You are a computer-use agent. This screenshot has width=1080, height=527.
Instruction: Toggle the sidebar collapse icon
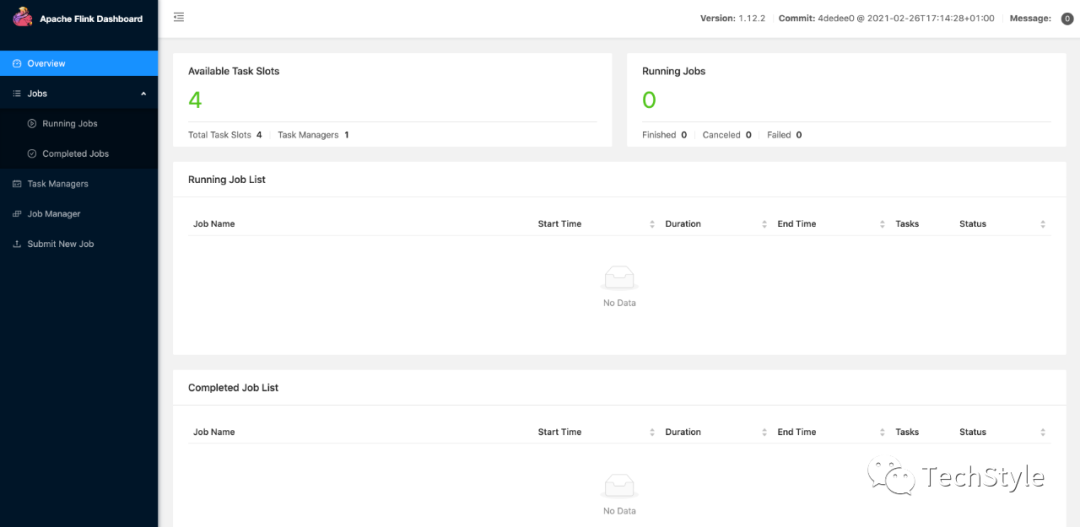point(178,18)
